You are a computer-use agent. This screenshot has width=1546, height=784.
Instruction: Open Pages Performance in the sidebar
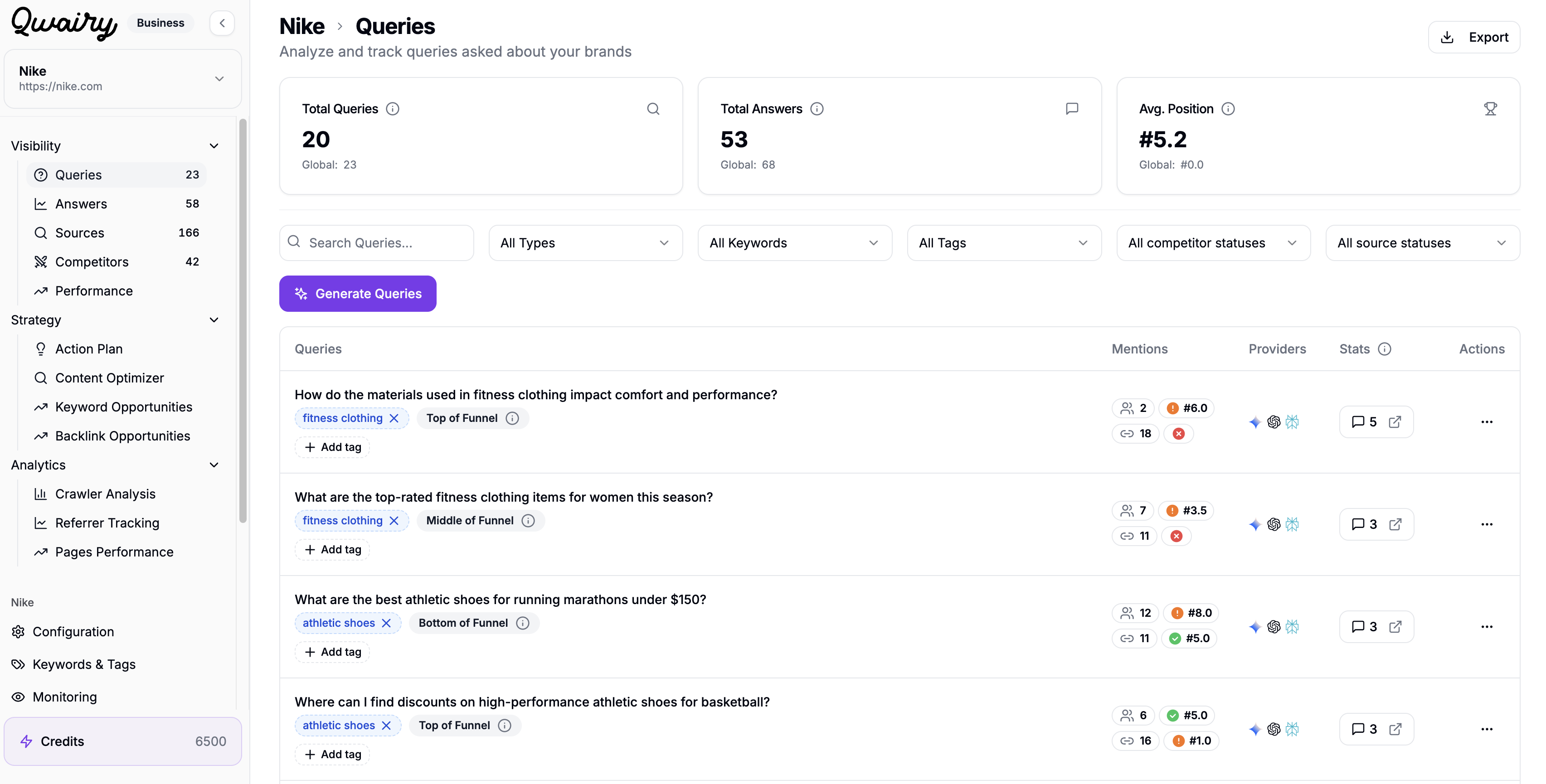(x=116, y=552)
